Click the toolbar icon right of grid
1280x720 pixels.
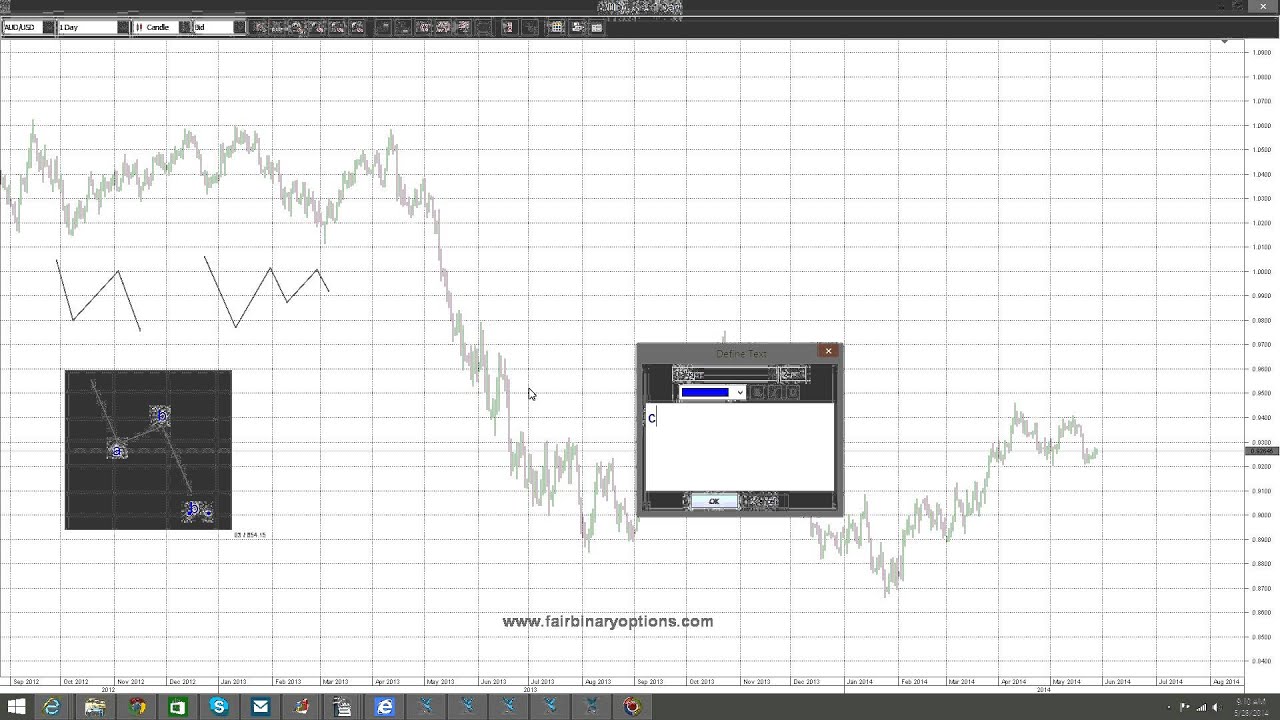[x=578, y=27]
